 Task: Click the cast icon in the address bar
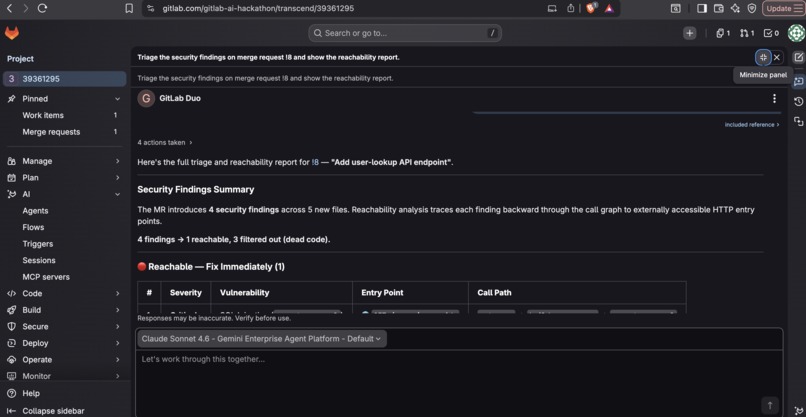pos(552,8)
